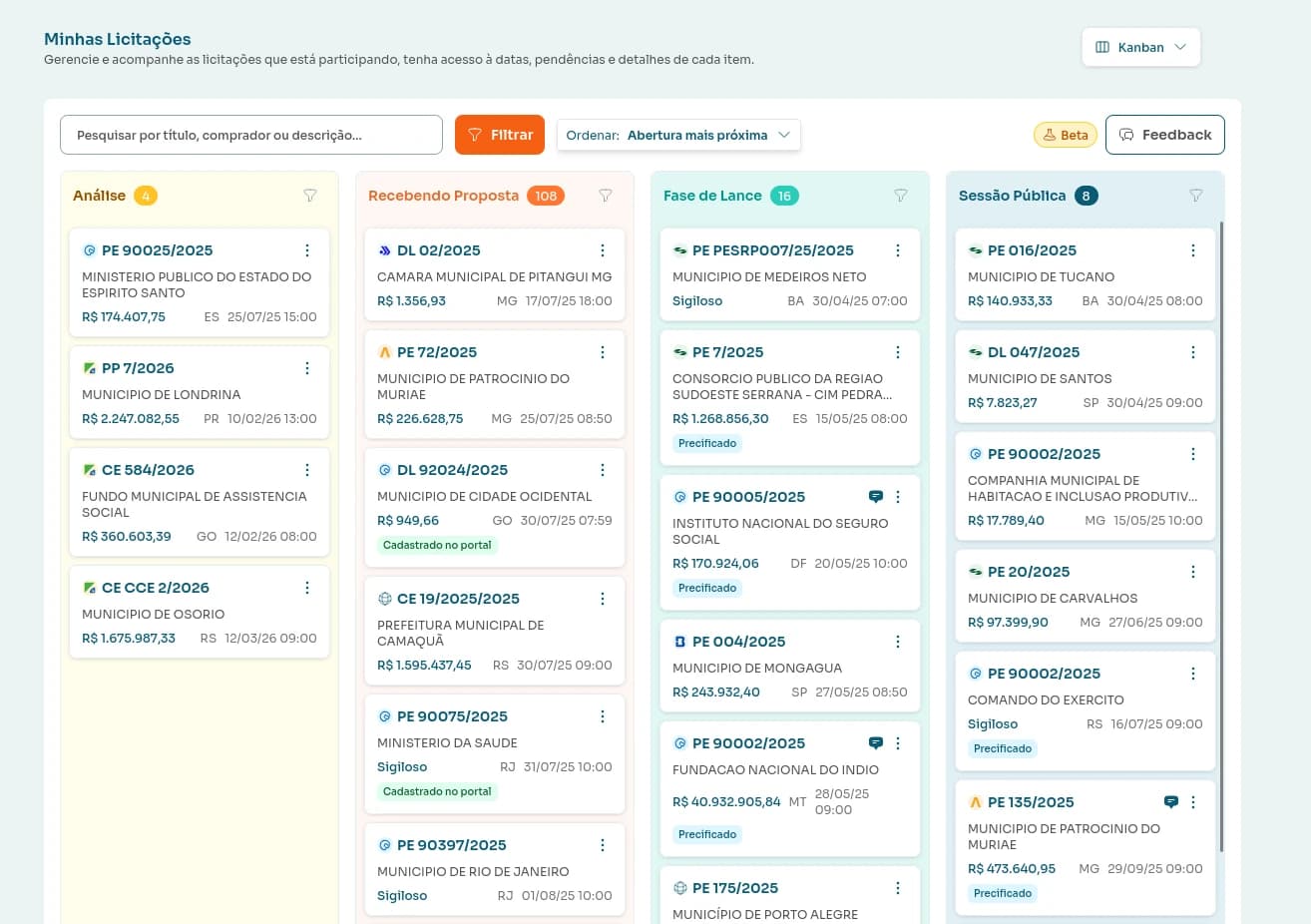Click the Kanban view icon in the header

pyautogui.click(x=1102, y=47)
